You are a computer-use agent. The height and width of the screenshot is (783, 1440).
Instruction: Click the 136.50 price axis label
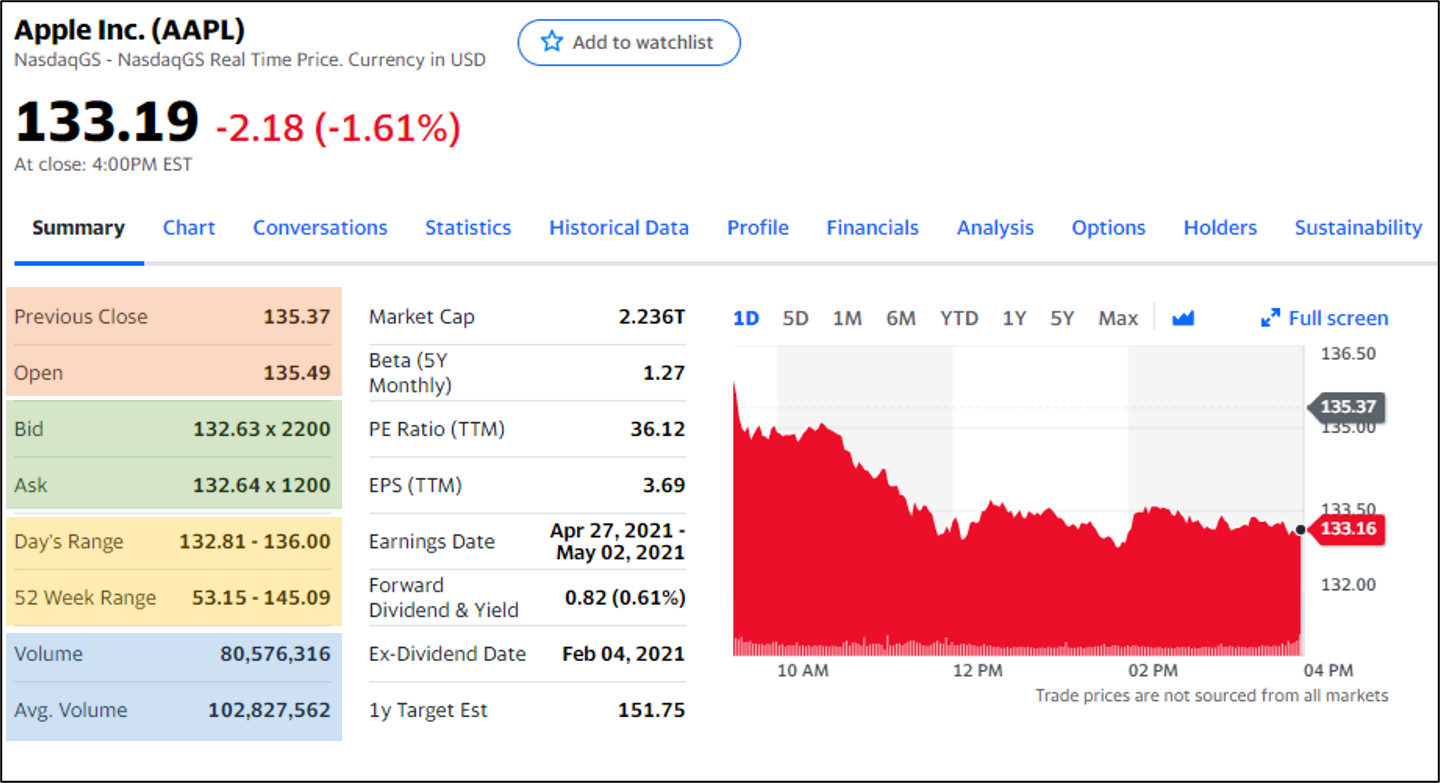click(1348, 353)
